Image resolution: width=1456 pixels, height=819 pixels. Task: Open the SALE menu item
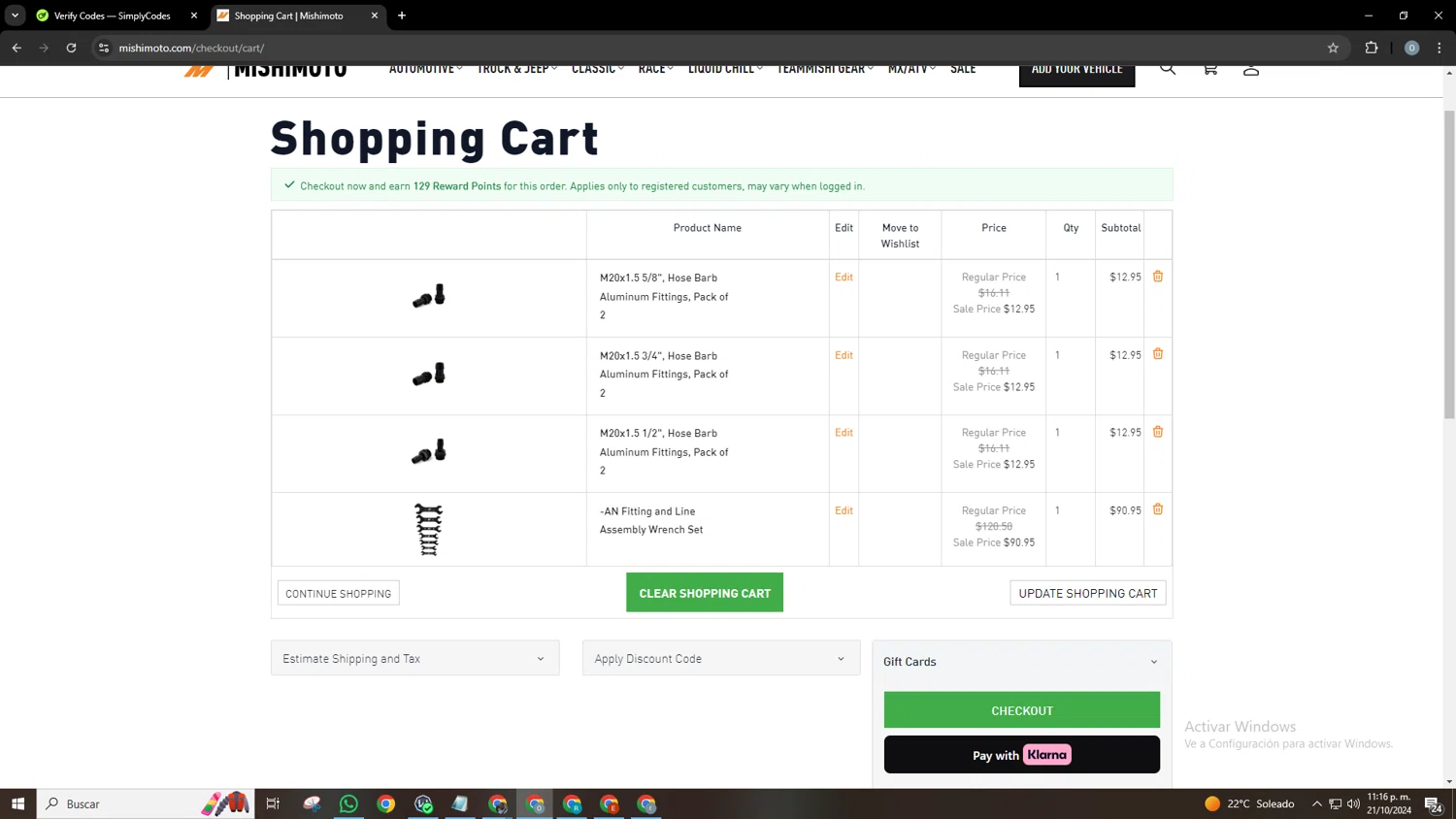(963, 70)
